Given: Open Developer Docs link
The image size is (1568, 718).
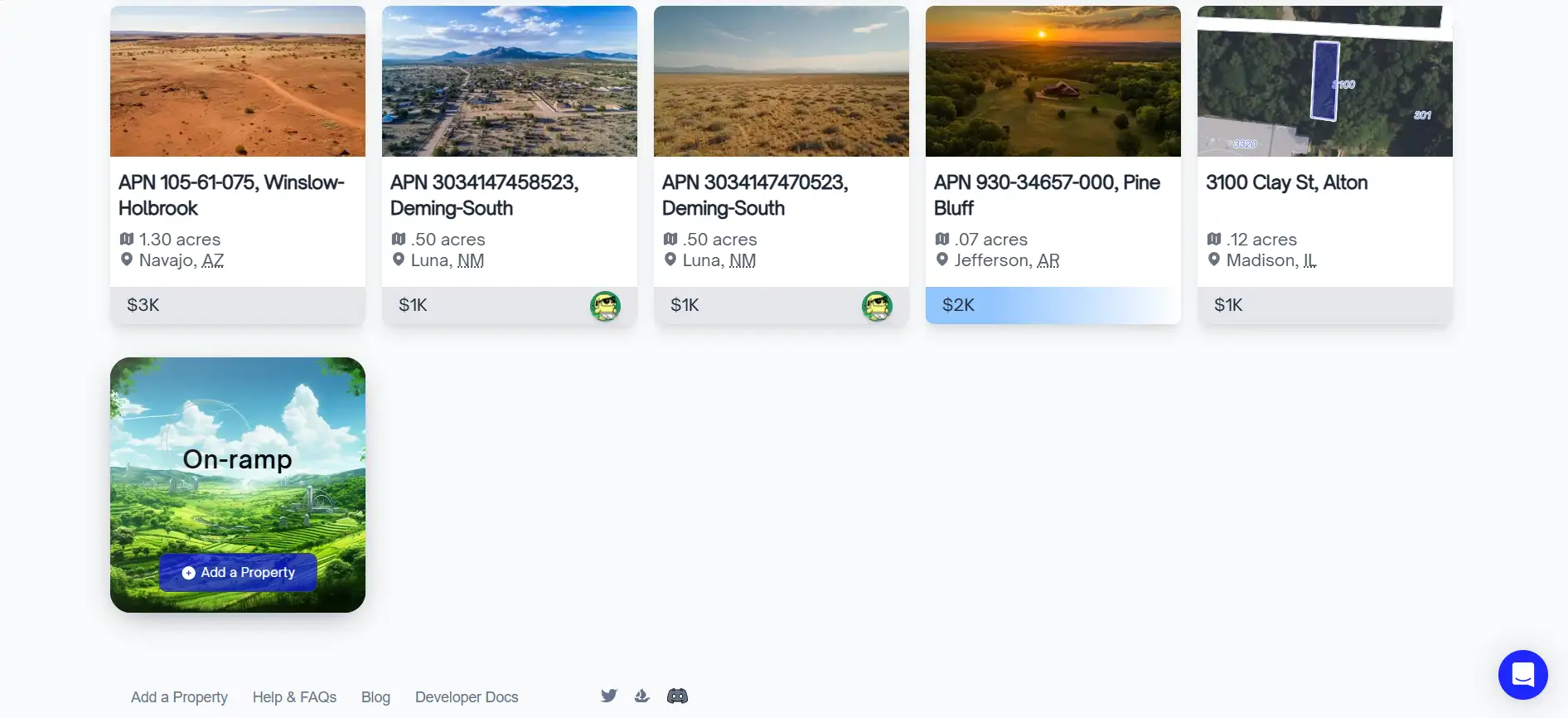Looking at the screenshot, I should tap(467, 697).
